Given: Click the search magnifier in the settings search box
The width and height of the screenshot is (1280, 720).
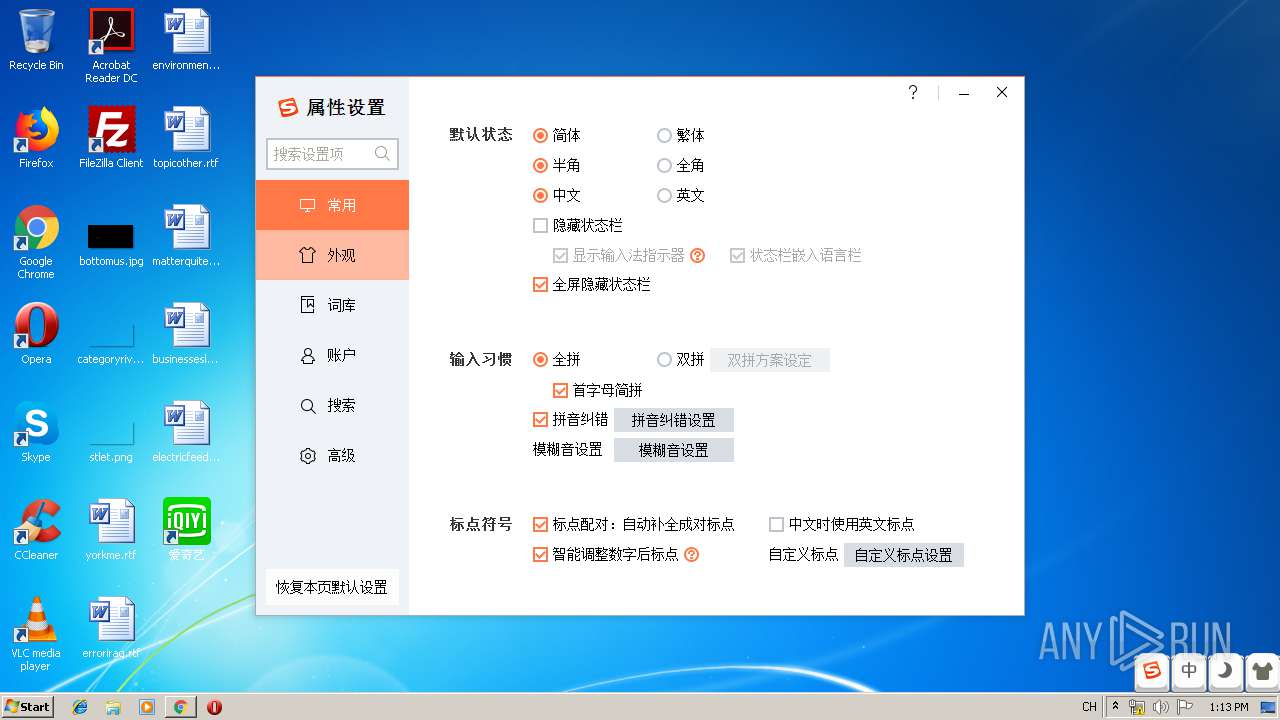Looking at the screenshot, I should (382, 153).
